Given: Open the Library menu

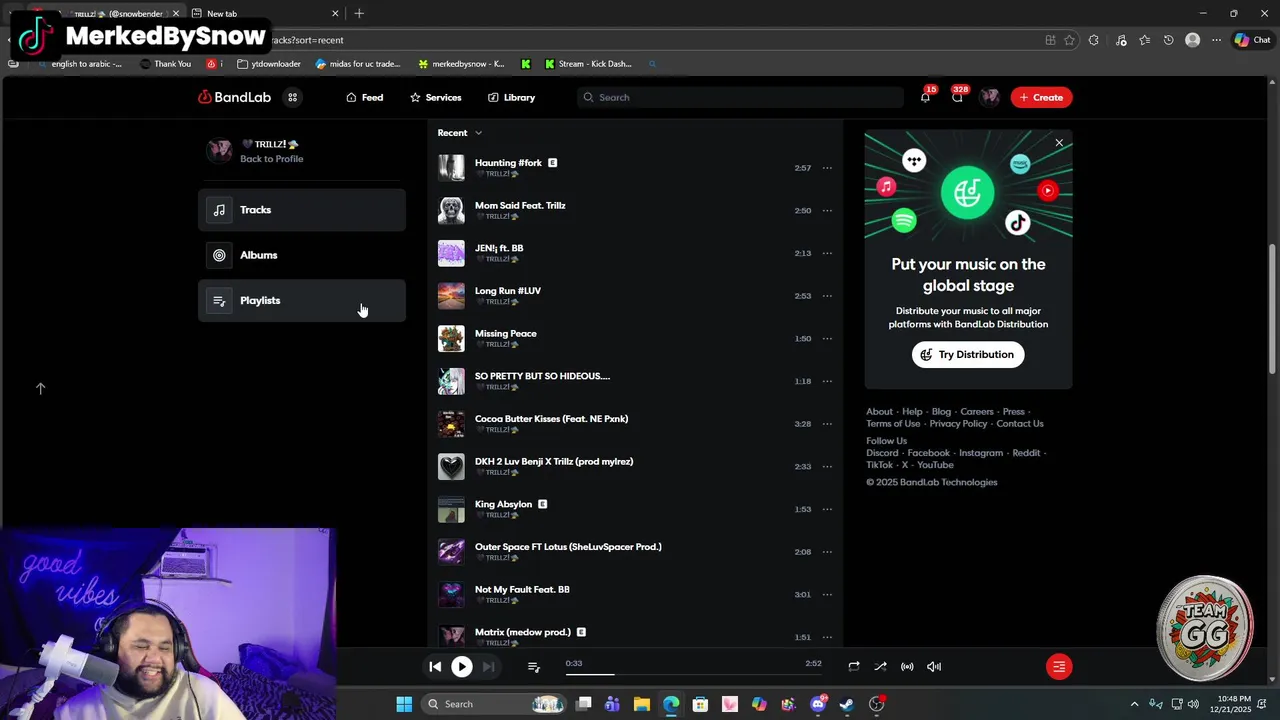Looking at the screenshot, I should 511,97.
